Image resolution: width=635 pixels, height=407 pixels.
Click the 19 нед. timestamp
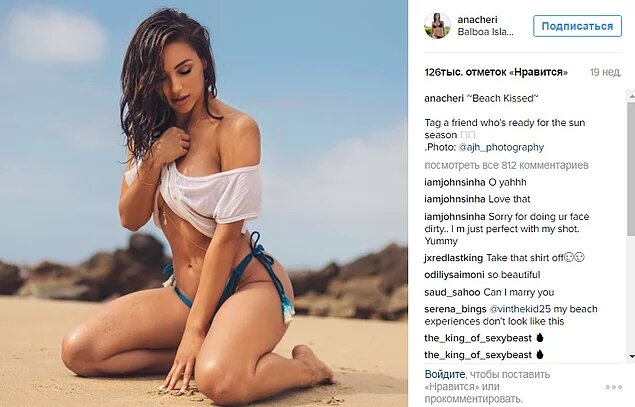(x=605, y=72)
